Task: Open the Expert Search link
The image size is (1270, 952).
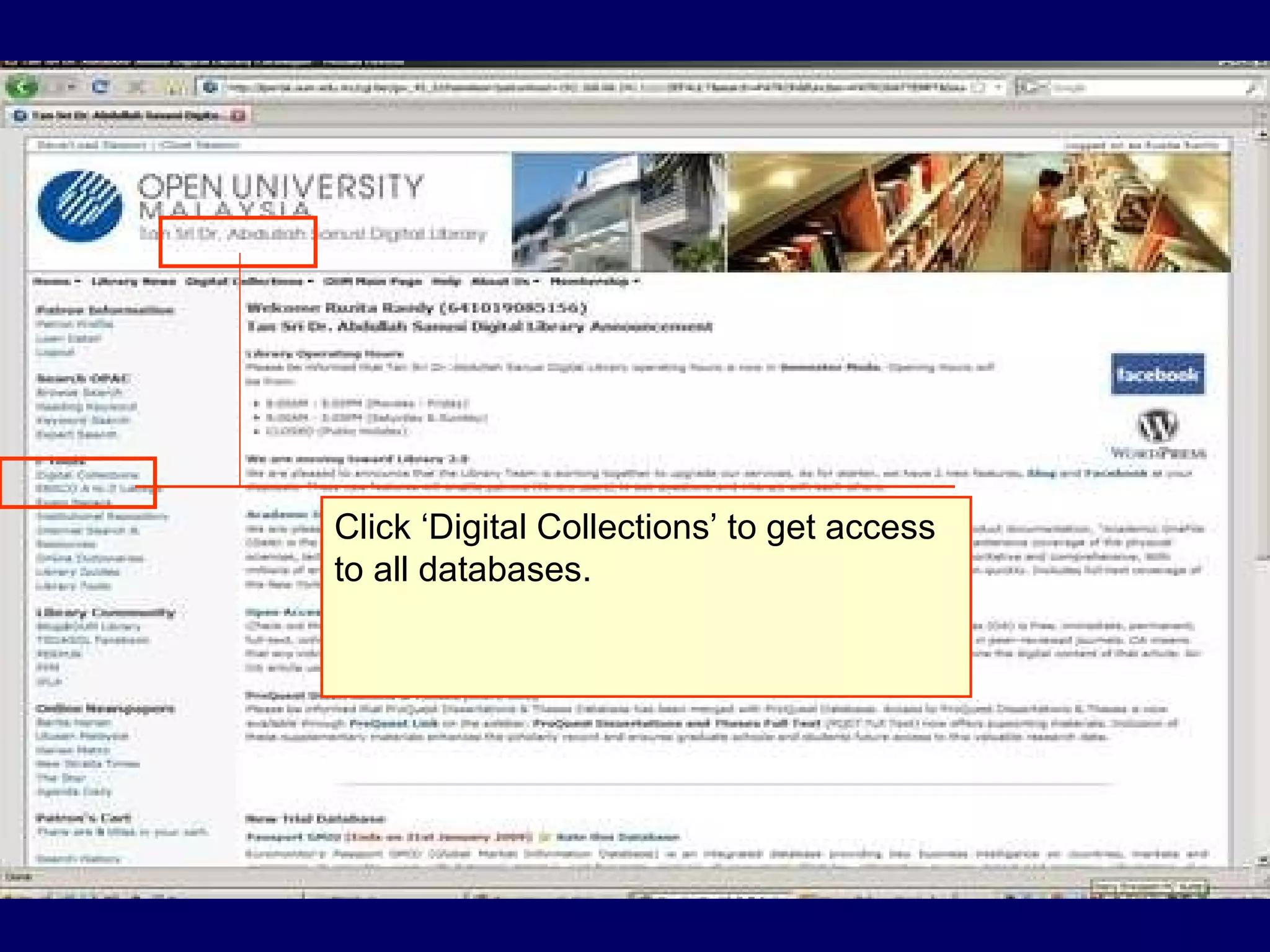Action: pos(76,434)
